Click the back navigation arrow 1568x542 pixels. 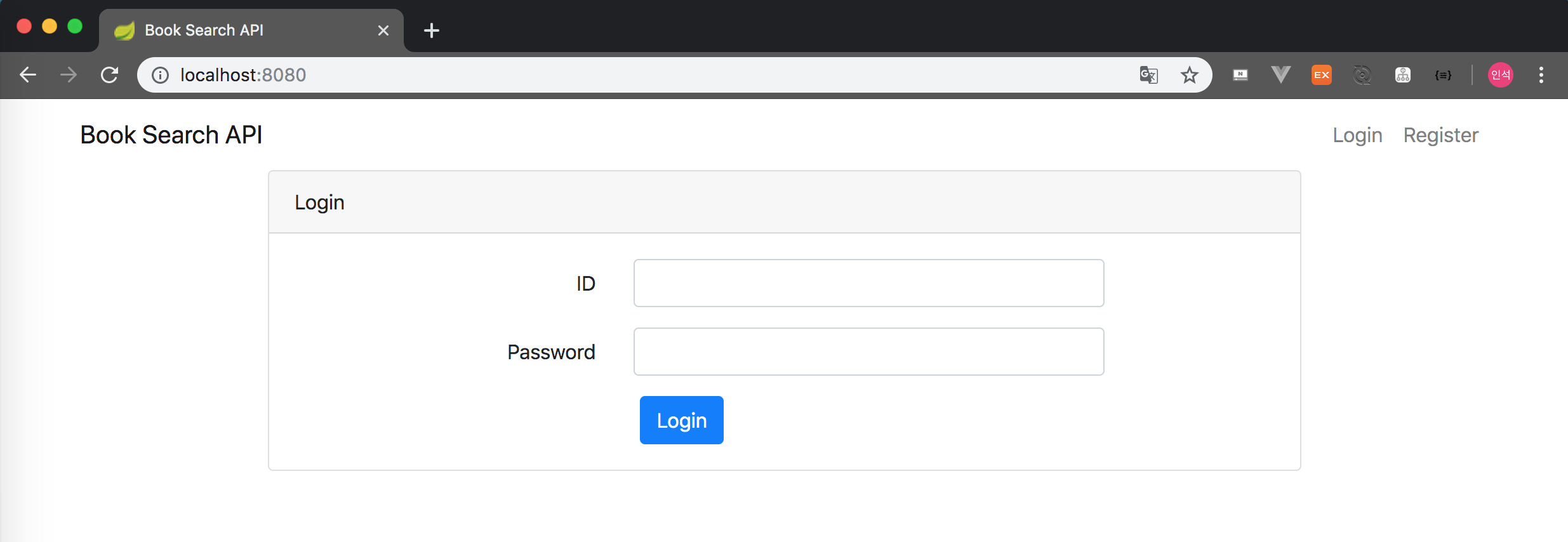point(28,74)
